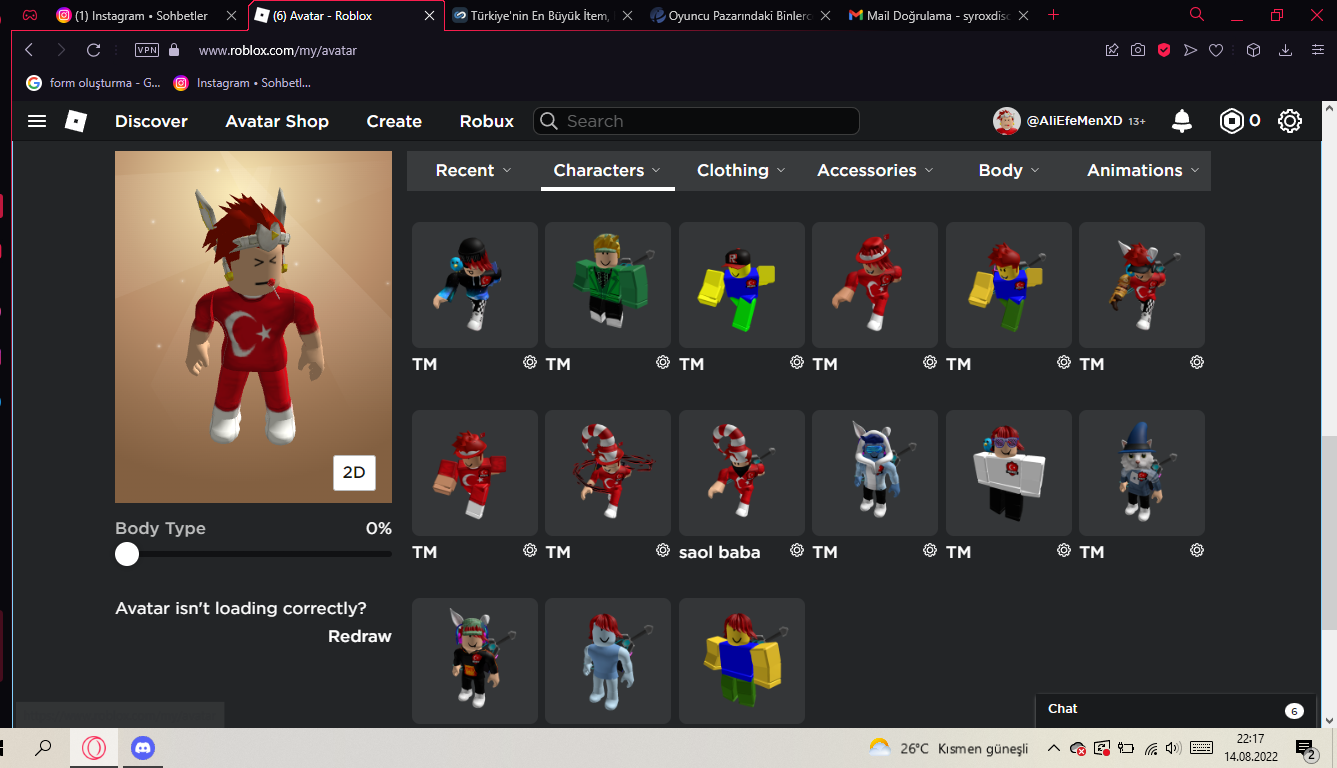The height and width of the screenshot is (768, 1337).
Task: Click the Opera taskbar icon
Action: click(94, 748)
